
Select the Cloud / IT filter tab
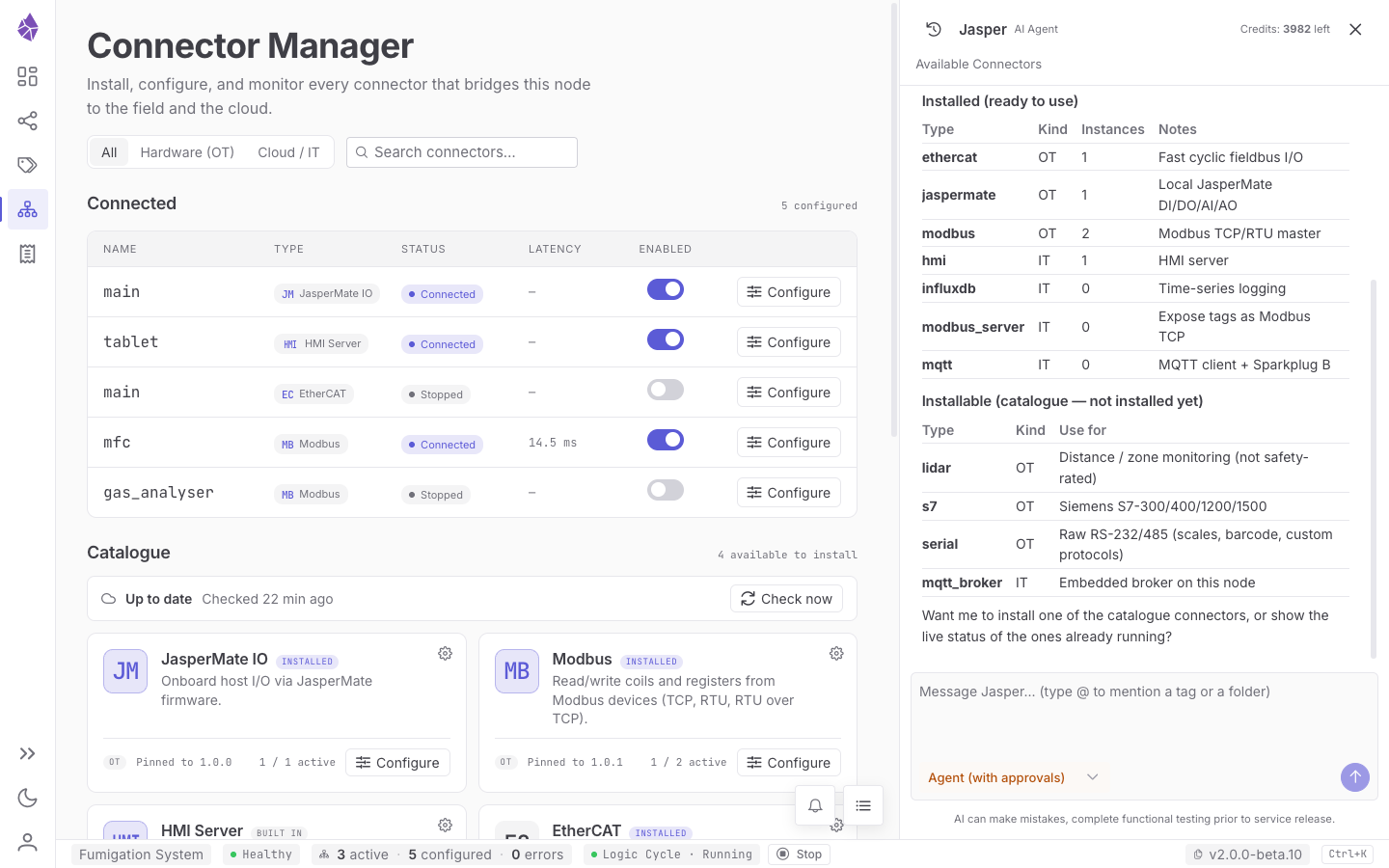click(288, 152)
